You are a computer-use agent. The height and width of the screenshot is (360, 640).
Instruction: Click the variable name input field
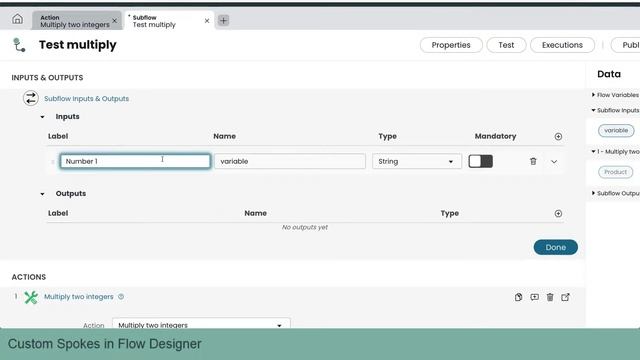tap(290, 161)
